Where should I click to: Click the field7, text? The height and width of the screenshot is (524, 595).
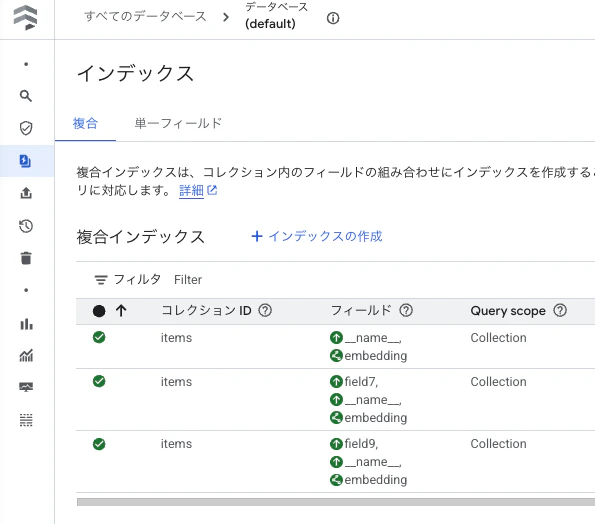[361, 381]
